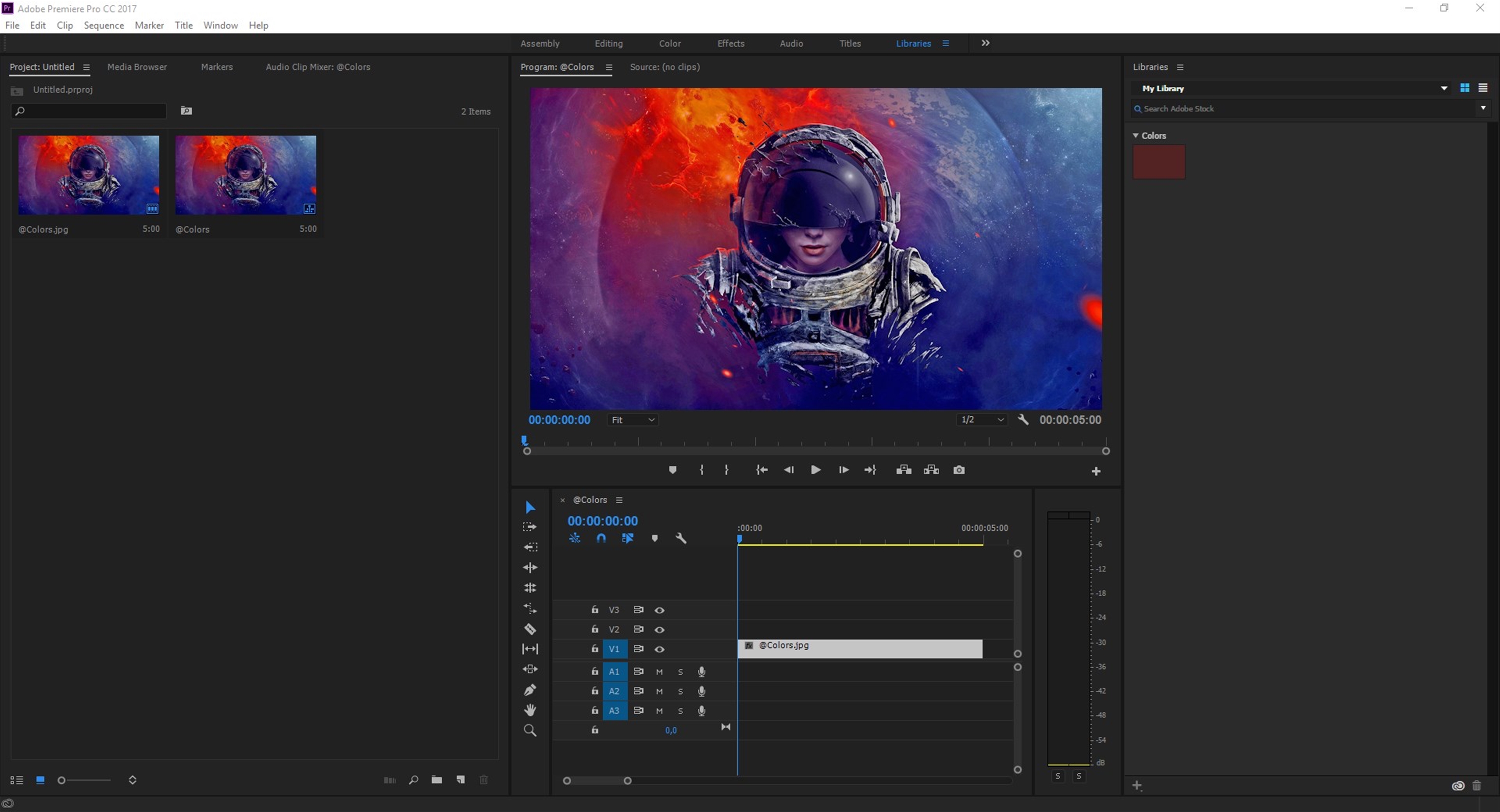
Task: Hide track V2 using its eye icon
Action: point(659,629)
